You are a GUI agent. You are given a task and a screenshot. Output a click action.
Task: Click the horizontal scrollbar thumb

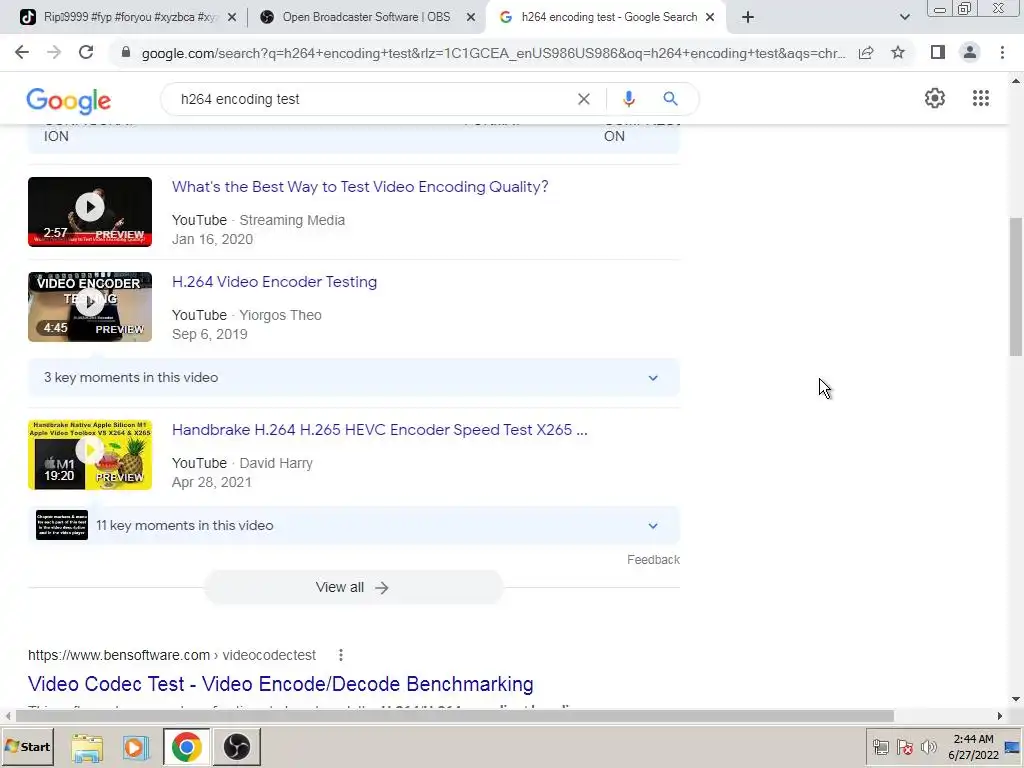pyautogui.click(x=455, y=716)
